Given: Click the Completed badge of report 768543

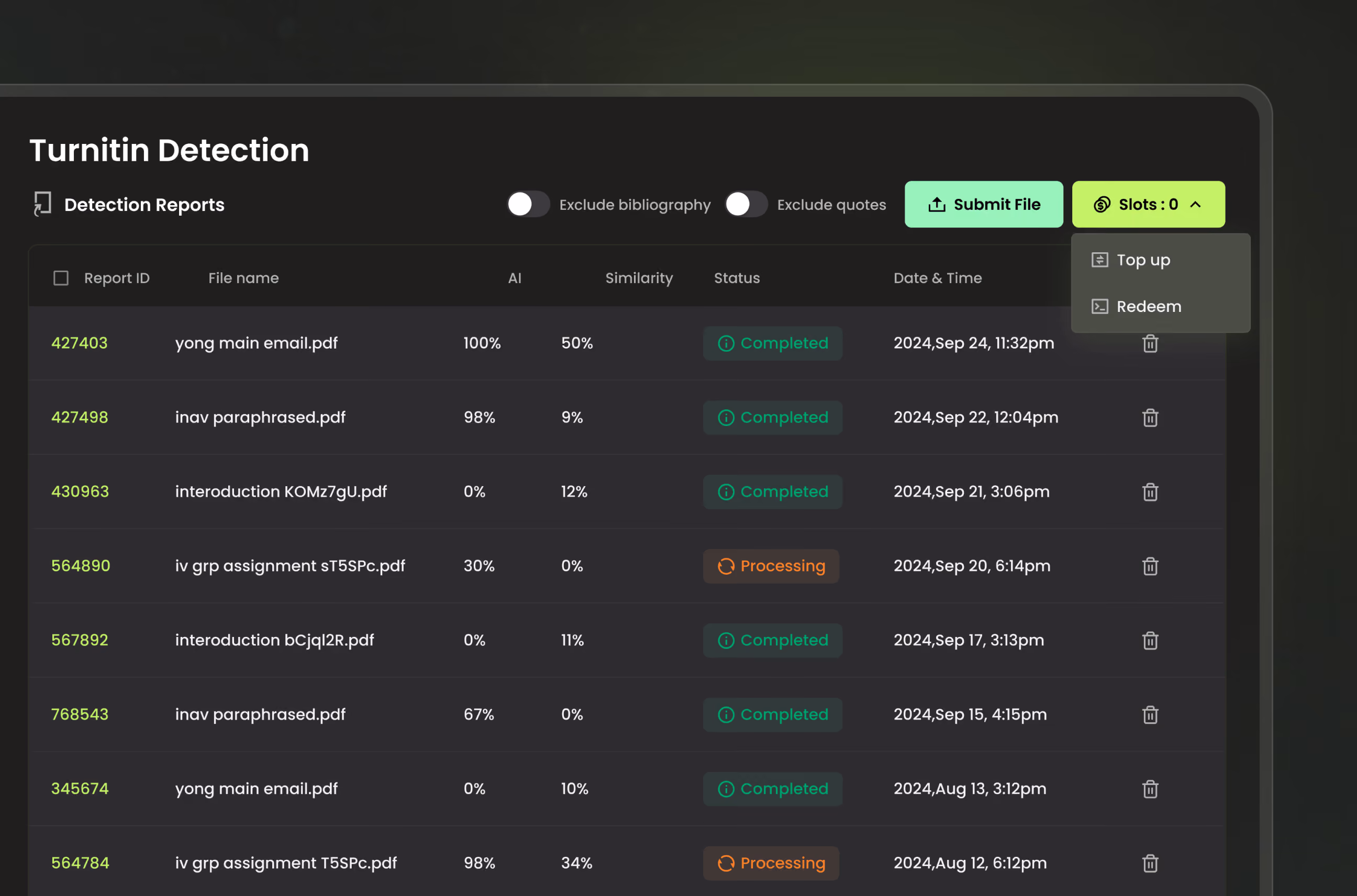Looking at the screenshot, I should (772, 715).
